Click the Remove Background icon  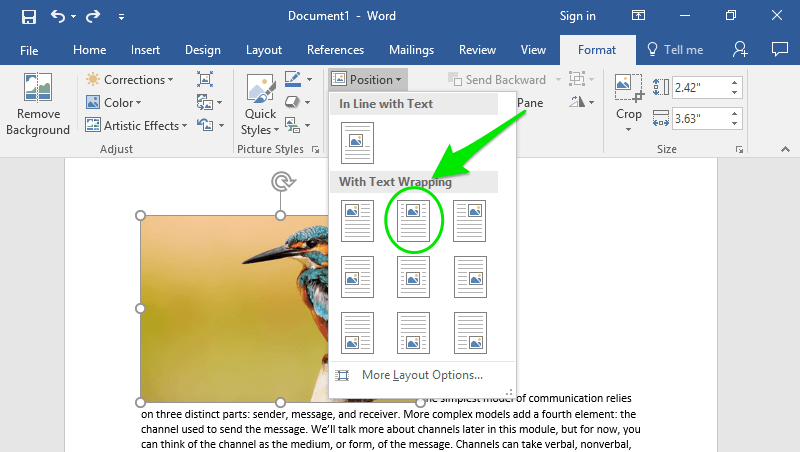point(37,105)
